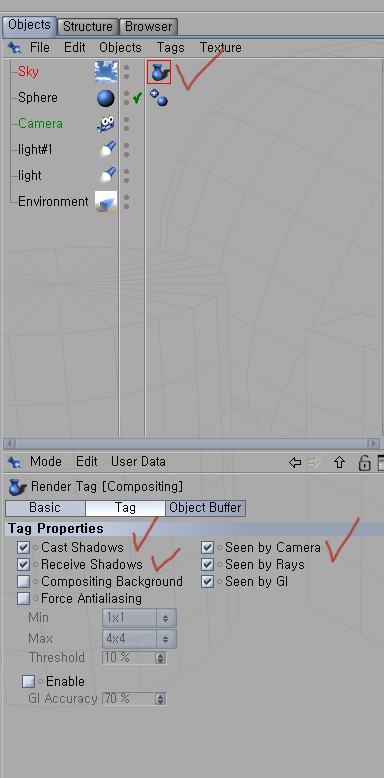Click the Threshold percentage spinner arrows
384x778 pixels.
pos(160,658)
